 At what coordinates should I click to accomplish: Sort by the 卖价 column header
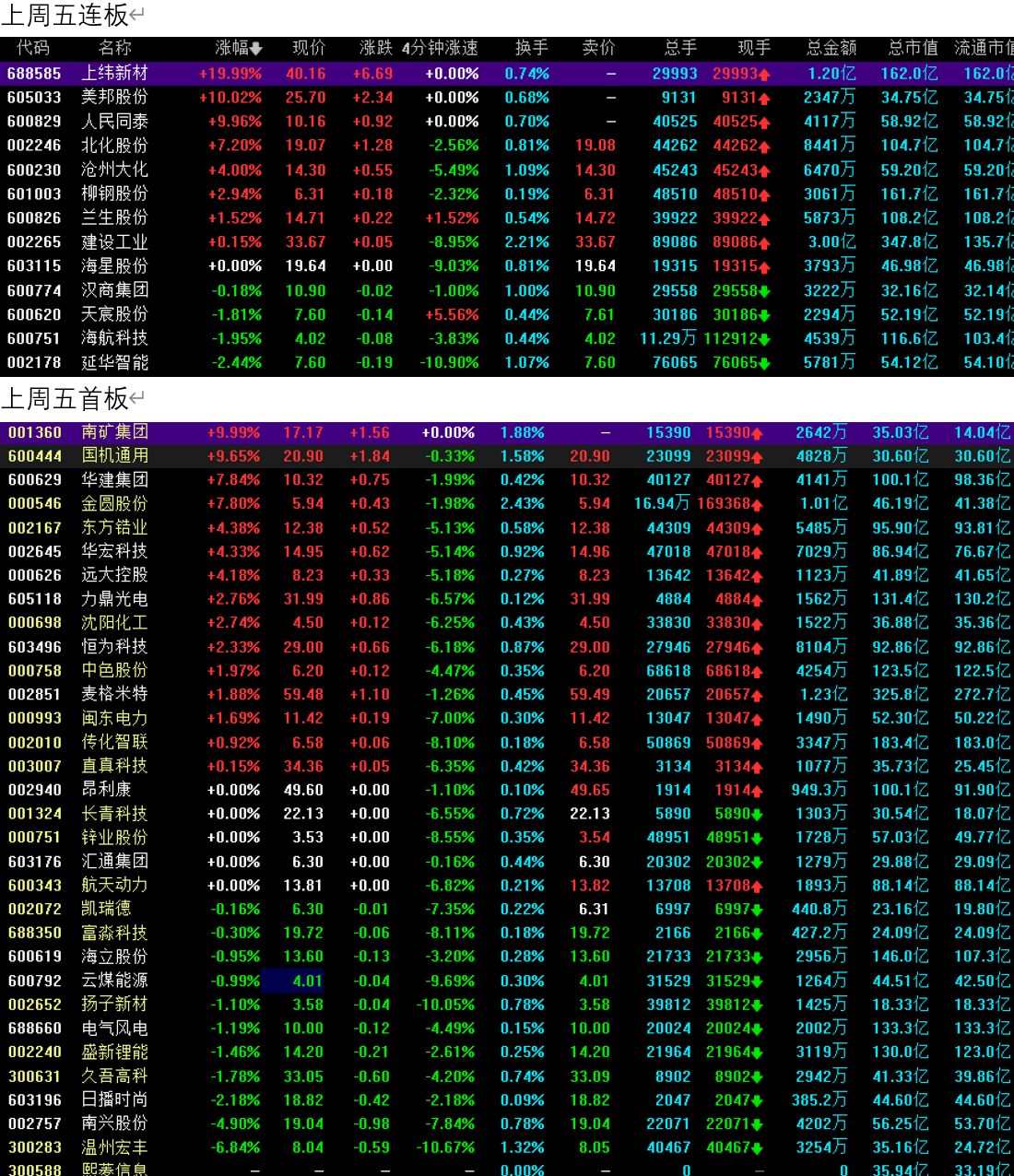pos(599,48)
